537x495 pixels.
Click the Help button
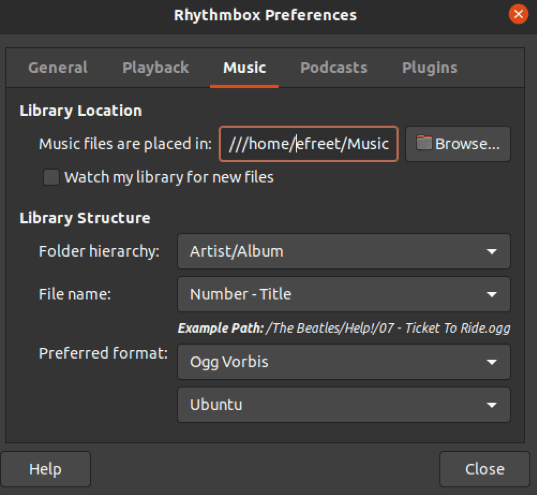(46, 469)
